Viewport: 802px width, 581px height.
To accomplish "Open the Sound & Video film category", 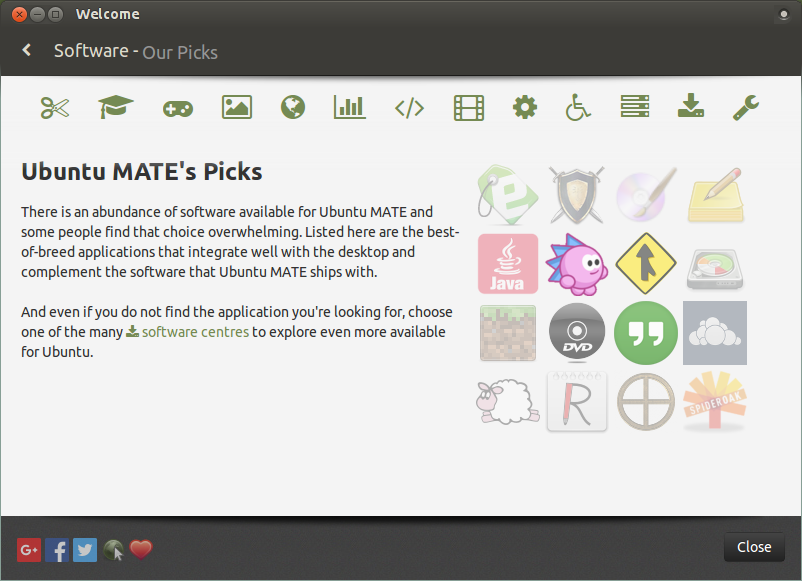I will click(469, 108).
